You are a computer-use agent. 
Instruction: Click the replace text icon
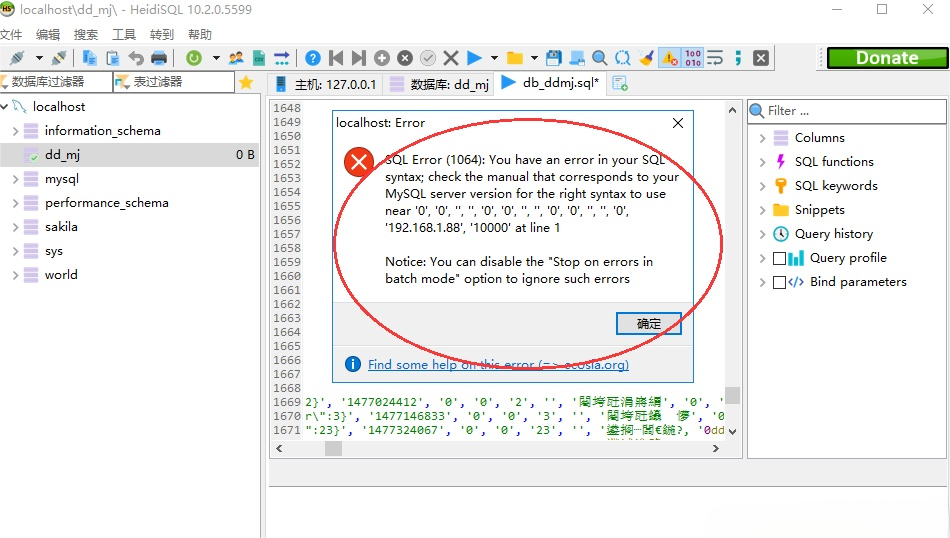(623, 58)
